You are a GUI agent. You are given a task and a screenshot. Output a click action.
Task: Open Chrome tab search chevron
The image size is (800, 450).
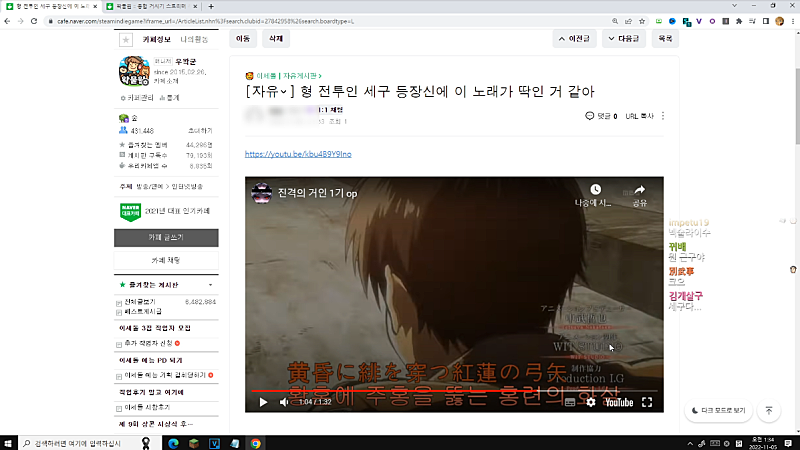pyautogui.click(x=734, y=6)
